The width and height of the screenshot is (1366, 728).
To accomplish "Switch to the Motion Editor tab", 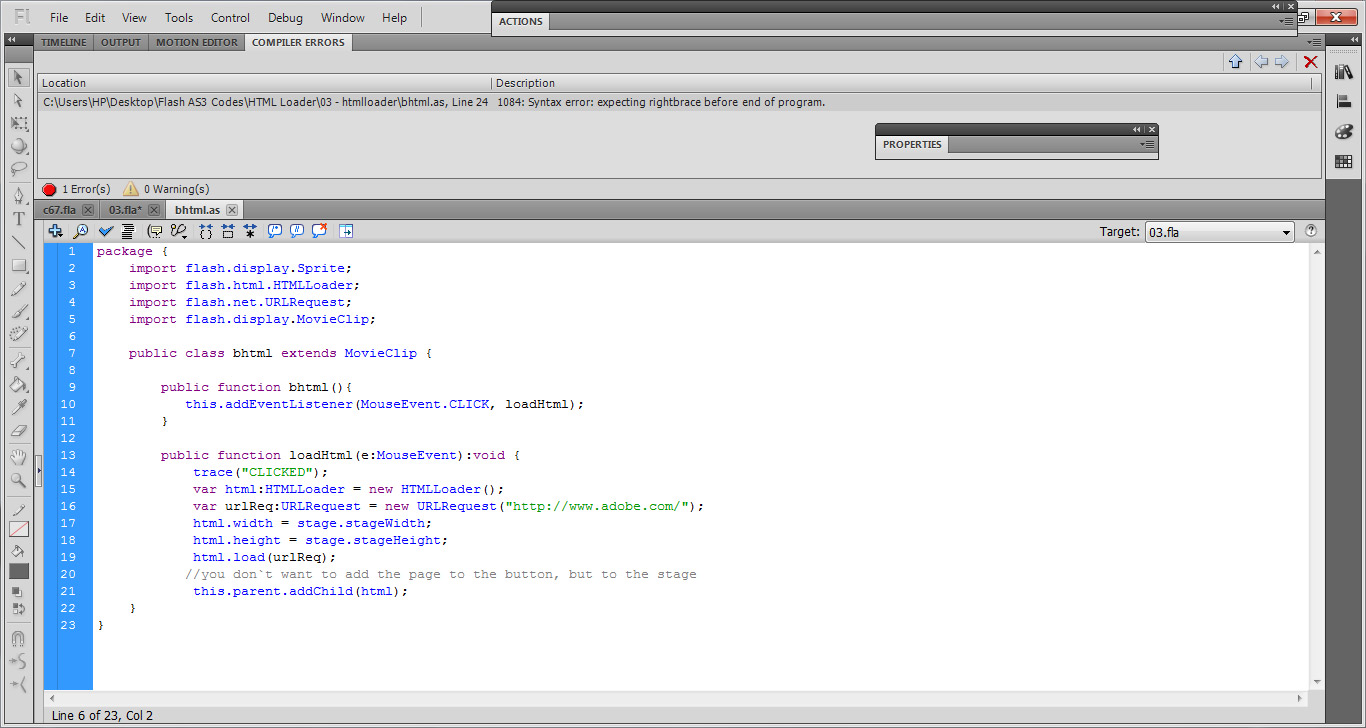I will pos(197,42).
